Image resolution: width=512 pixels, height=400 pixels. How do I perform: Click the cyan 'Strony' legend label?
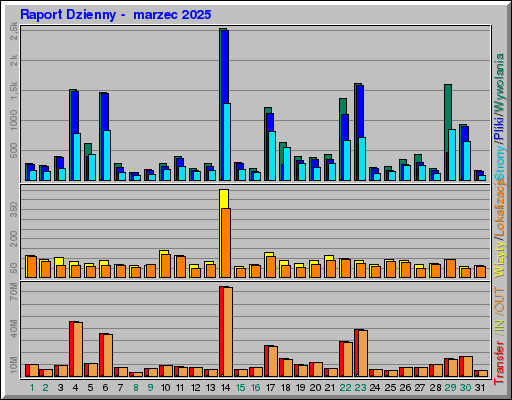pos(500,162)
